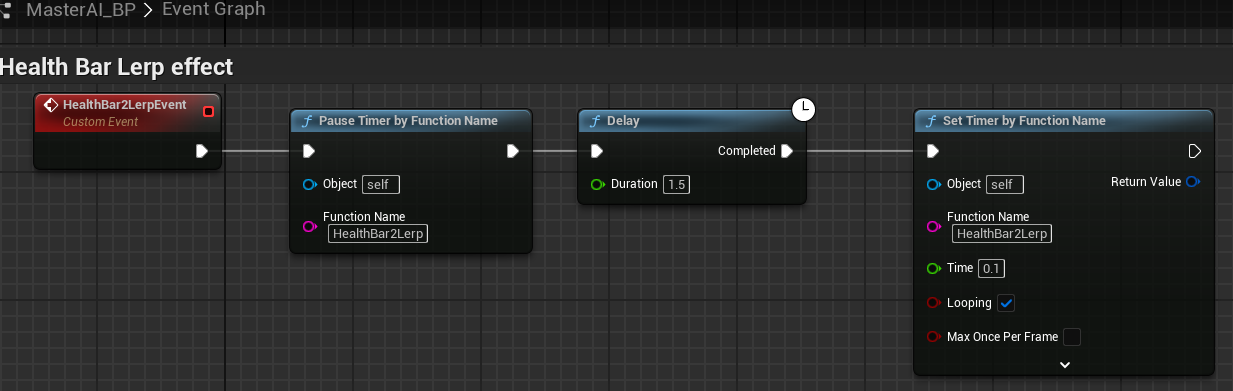Click Set Timer Object self field

coord(1004,184)
